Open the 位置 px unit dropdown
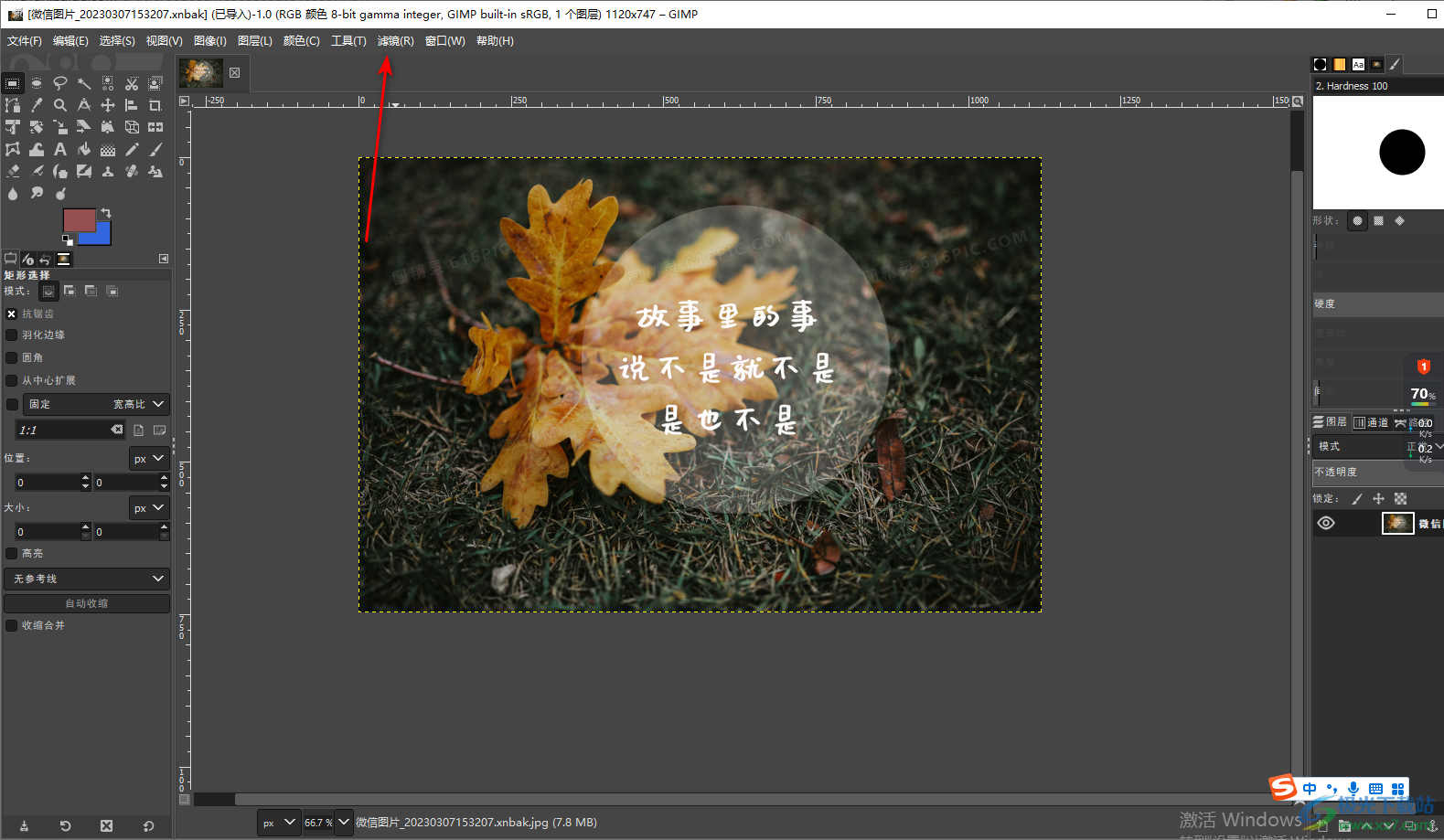This screenshot has height=840, width=1444. coord(149,459)
